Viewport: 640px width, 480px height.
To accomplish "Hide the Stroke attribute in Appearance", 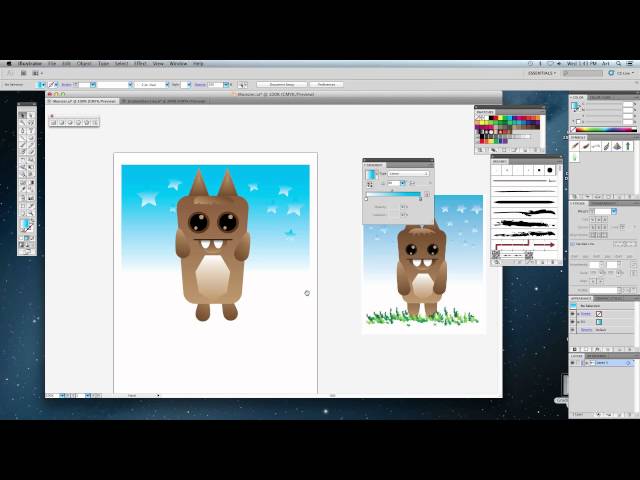I will click(572, 314).
